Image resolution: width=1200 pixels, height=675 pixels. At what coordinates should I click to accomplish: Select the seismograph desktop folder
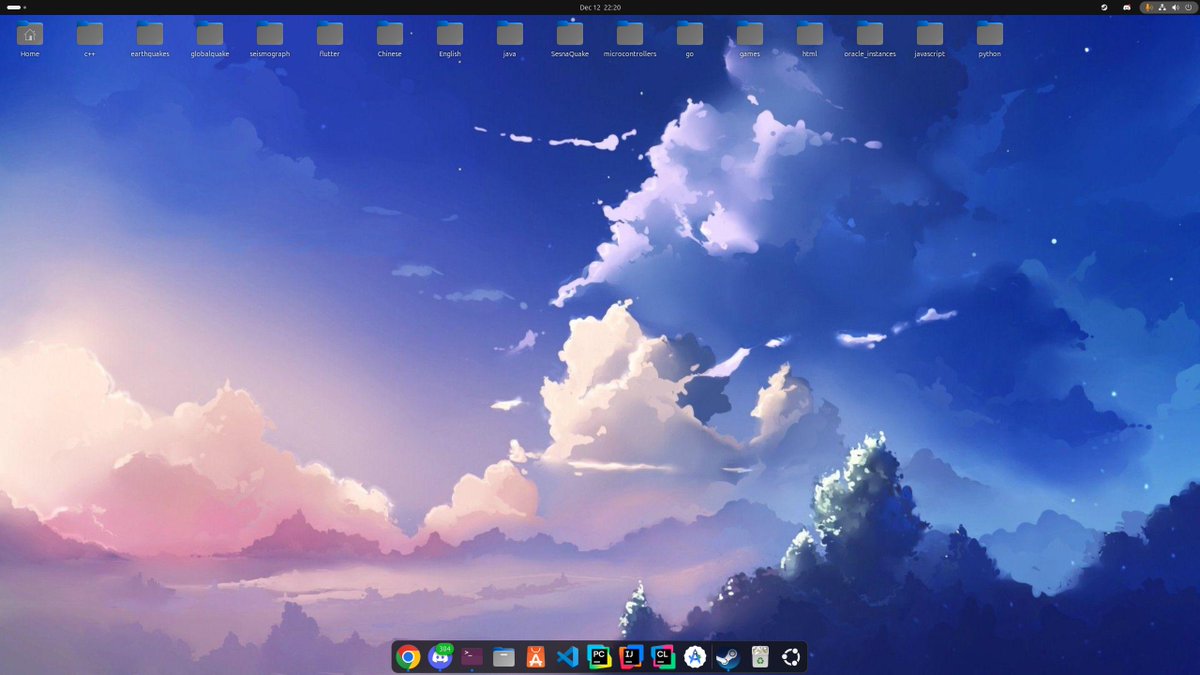pos(270,38)
